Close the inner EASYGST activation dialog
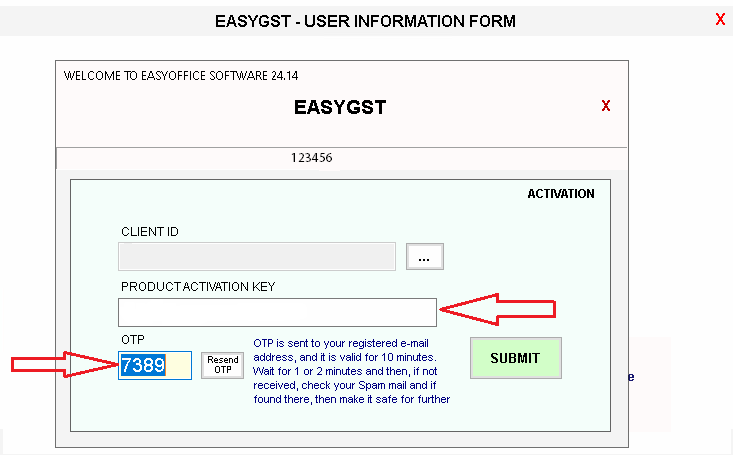 pyautogui.click(x=605, y=106)
